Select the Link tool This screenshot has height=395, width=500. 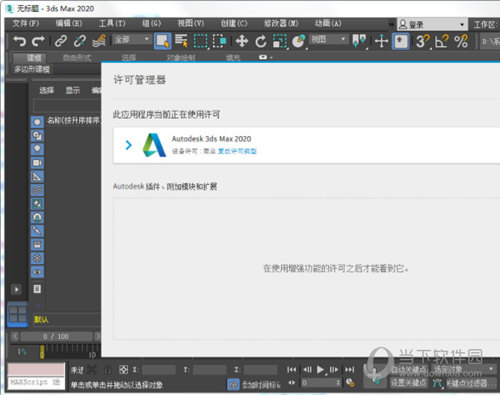click(x=61, y=41)
